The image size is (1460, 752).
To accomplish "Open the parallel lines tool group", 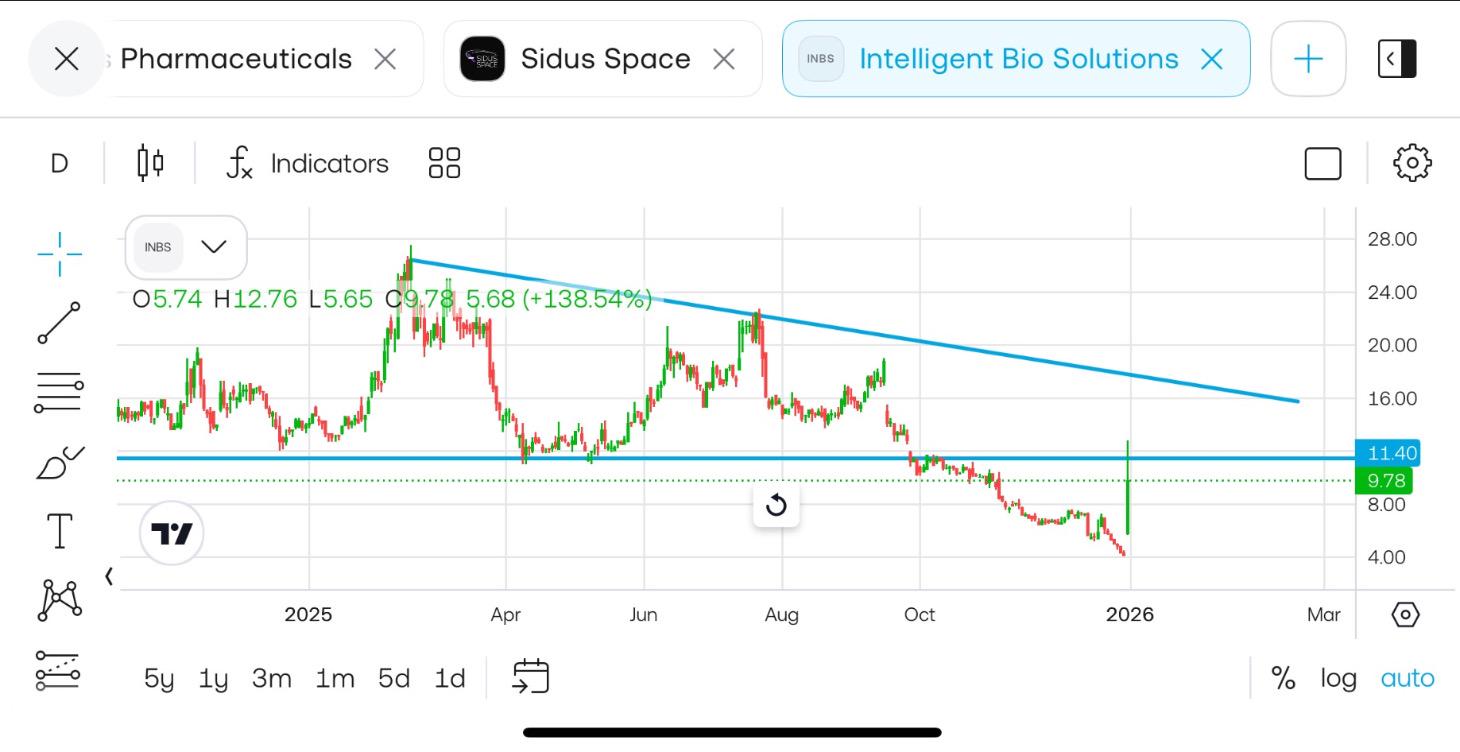I will [59, 390].
